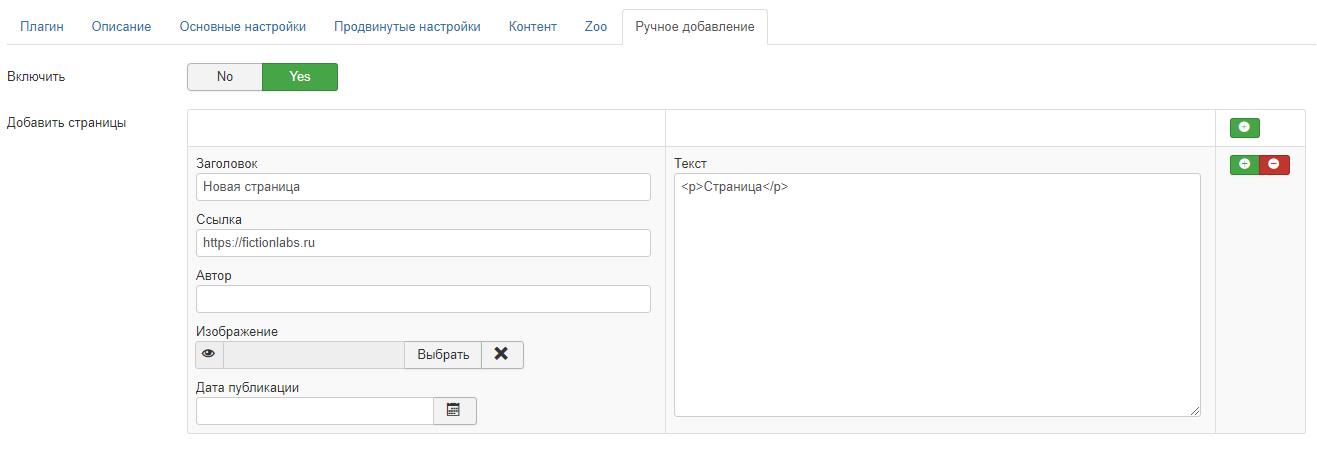Go to Продвинутые настройки tab
Screen dimensions: 1317x473
[x=407, y=27]
